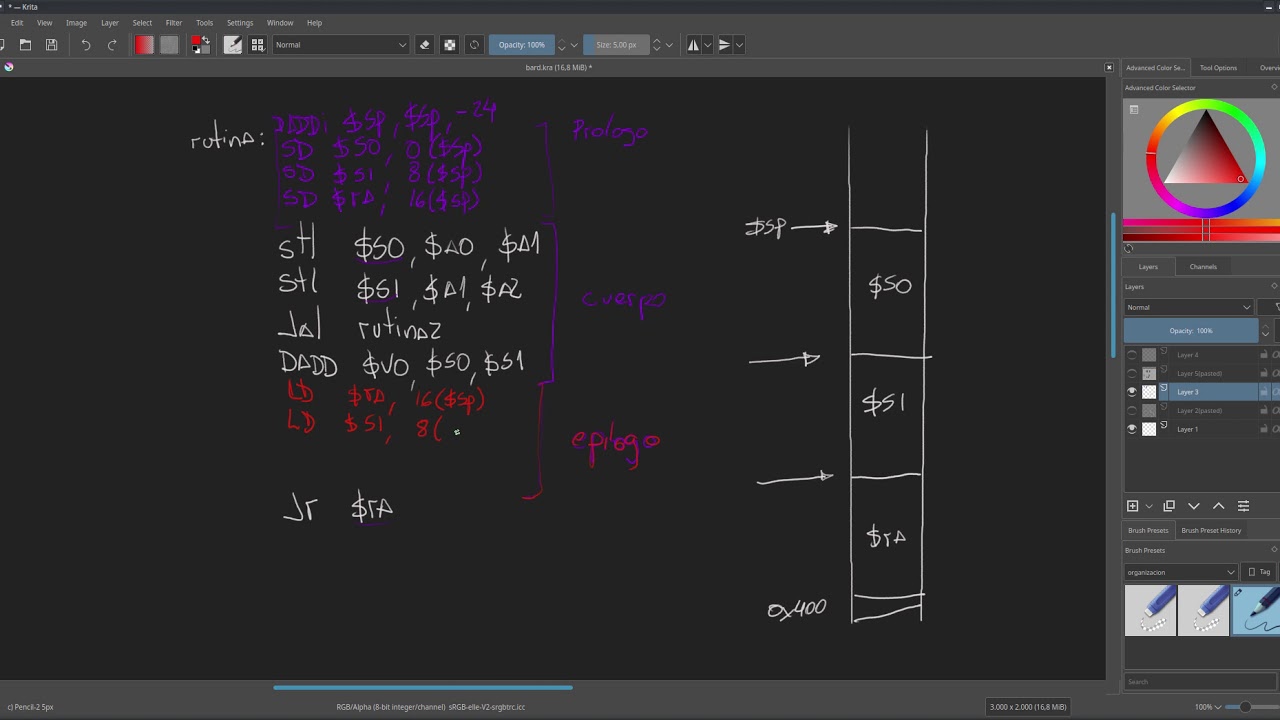Adjust the brush Opacity 100% slider
The height and width of the screenshot is (720, 1280).
pos(522,44)
